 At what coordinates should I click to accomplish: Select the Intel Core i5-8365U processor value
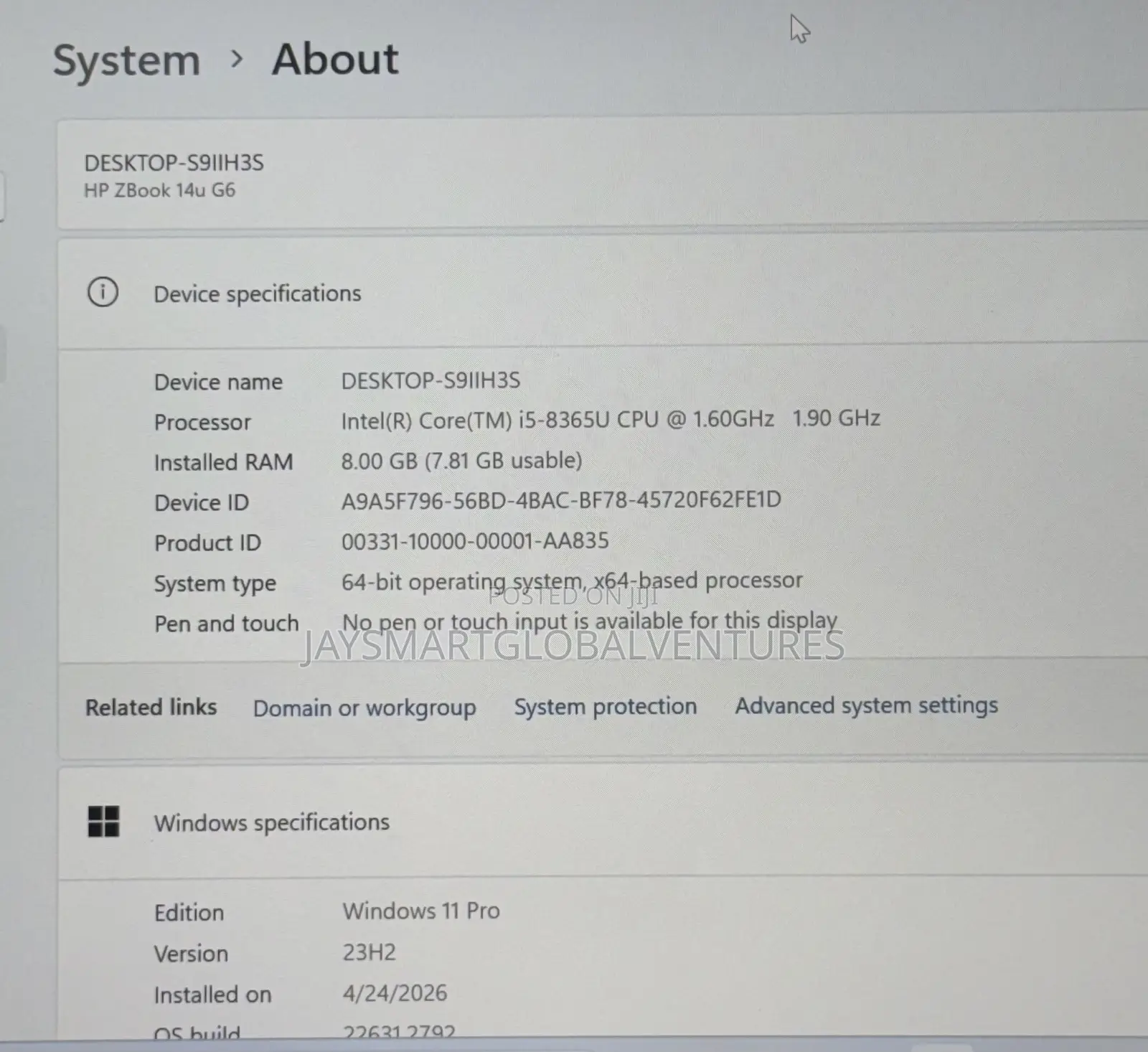click(611, 419)
